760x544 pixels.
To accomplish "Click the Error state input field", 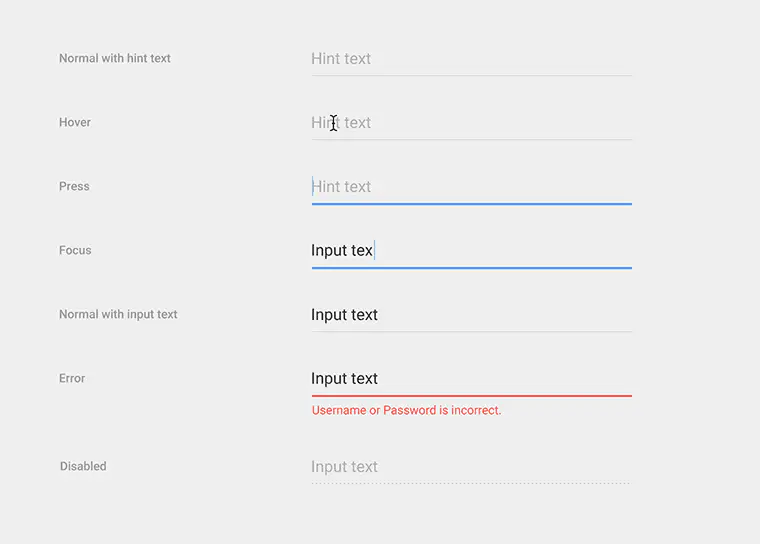I will pos(471,379).
